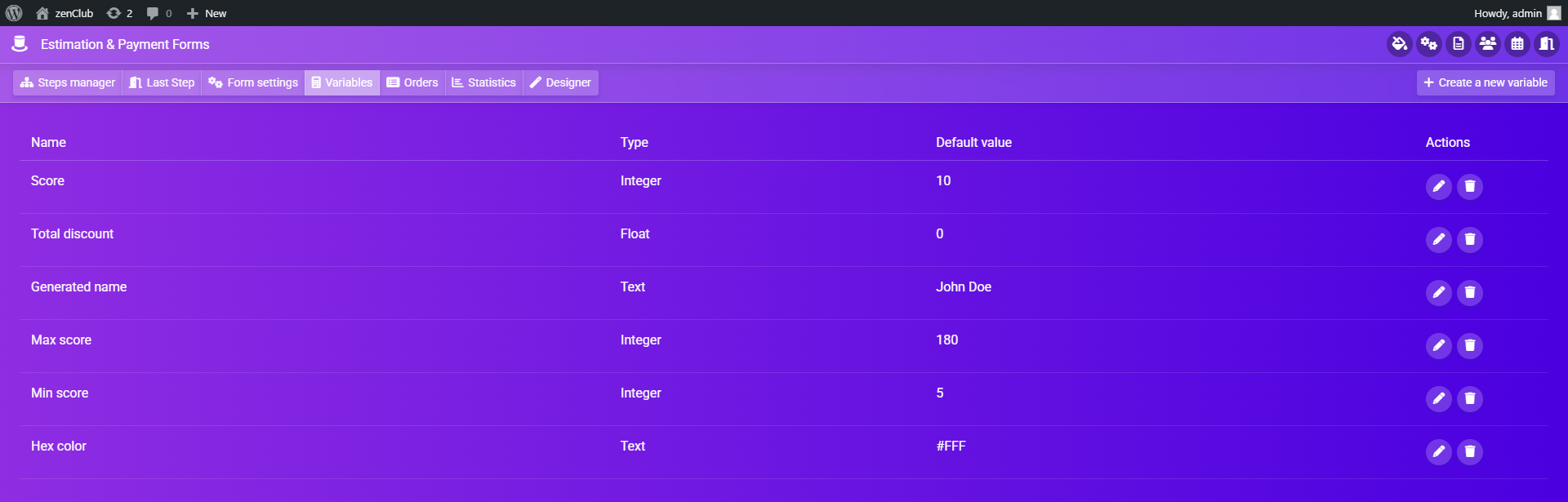The image size is (1568, 502).
Task: Delete the Score variable
Action: (1470, 187)
